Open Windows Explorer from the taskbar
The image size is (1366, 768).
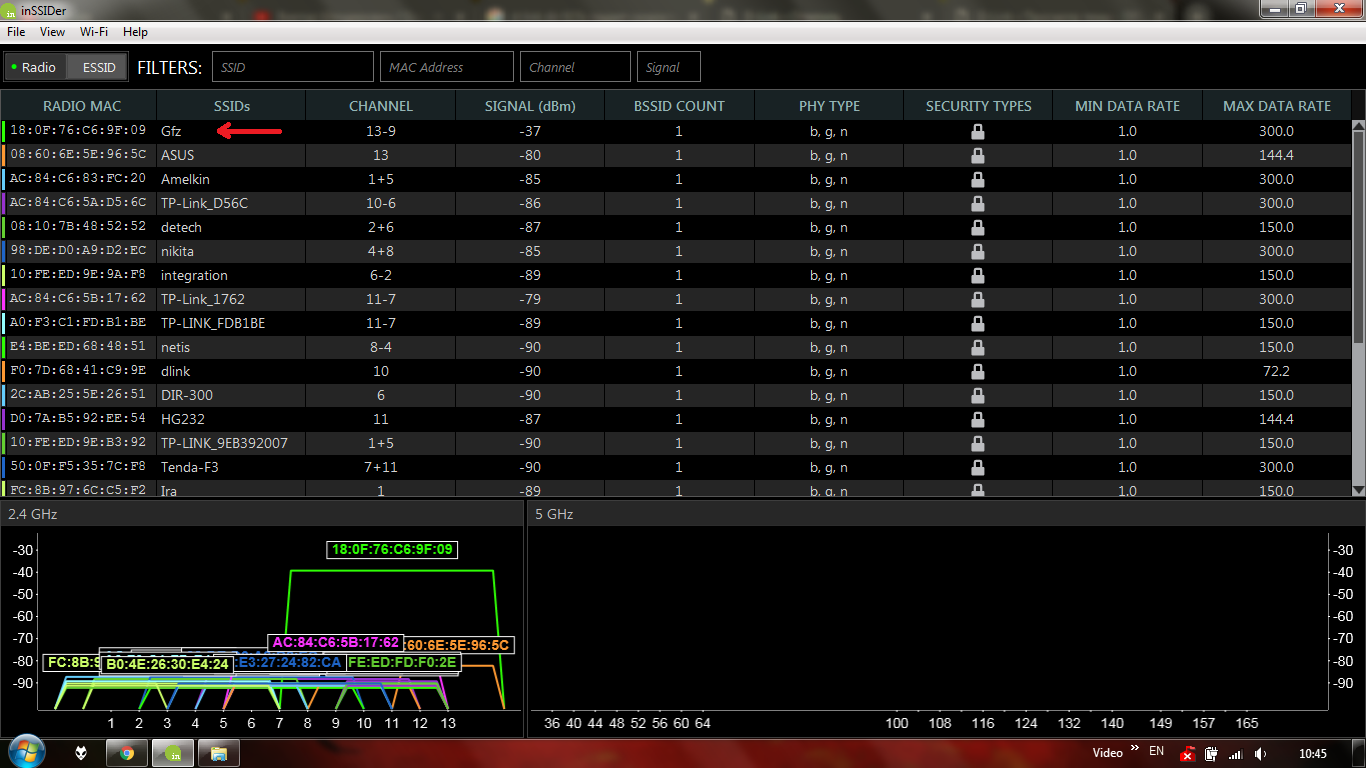(218, 753)
